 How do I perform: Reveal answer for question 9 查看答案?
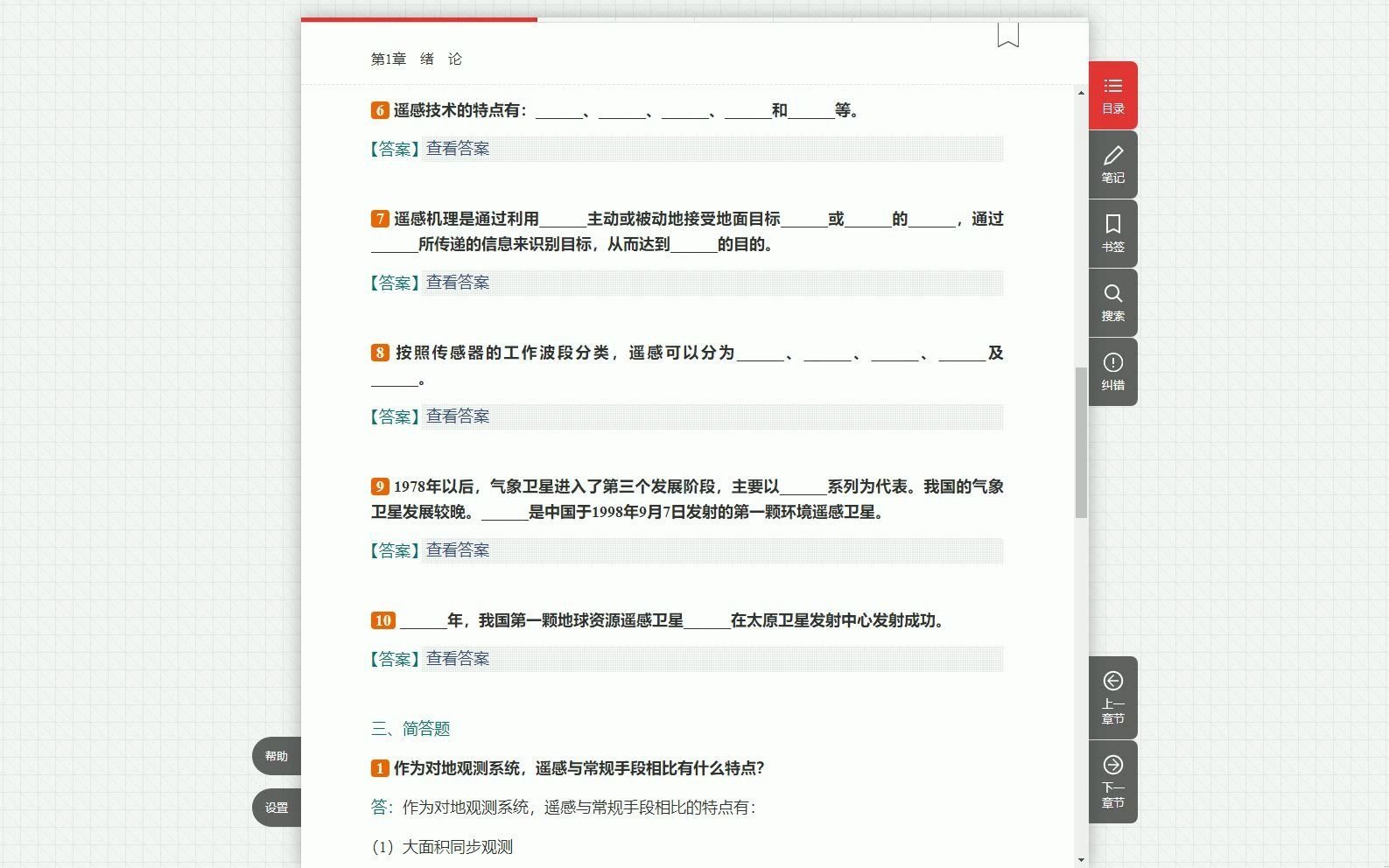458,550
